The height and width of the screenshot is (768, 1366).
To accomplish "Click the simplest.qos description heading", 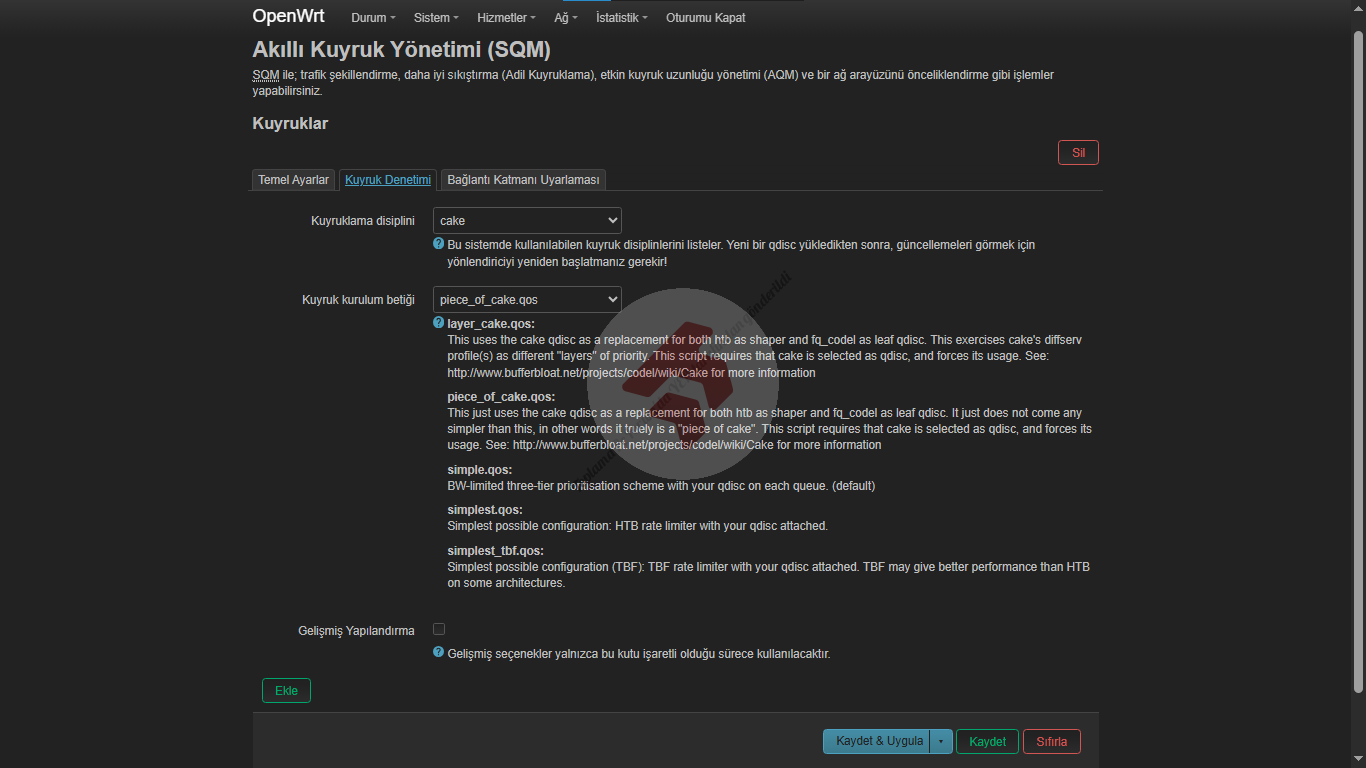I will point(485,510).
